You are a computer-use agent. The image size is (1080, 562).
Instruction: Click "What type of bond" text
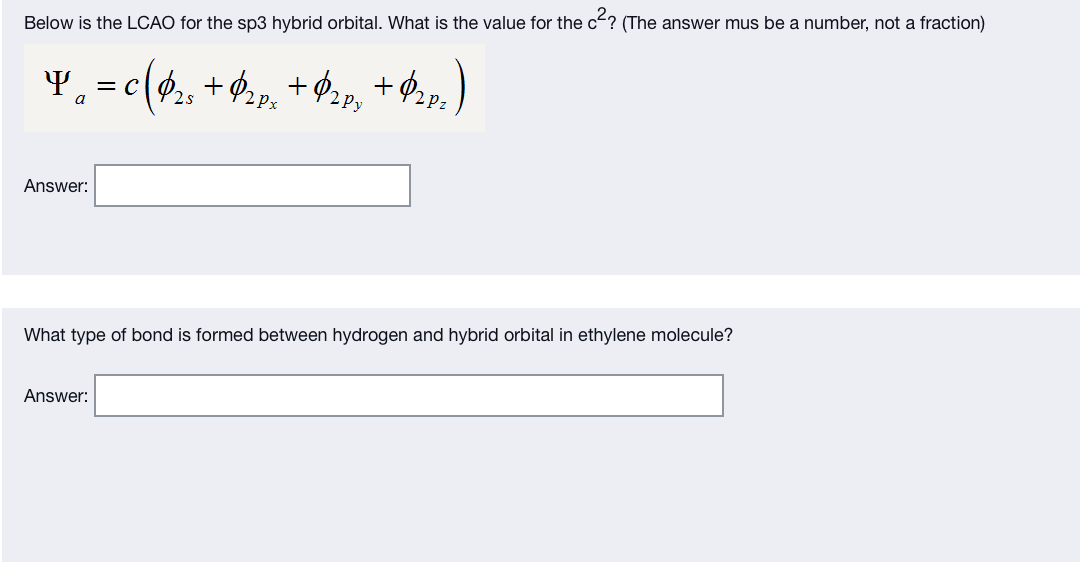92,335
